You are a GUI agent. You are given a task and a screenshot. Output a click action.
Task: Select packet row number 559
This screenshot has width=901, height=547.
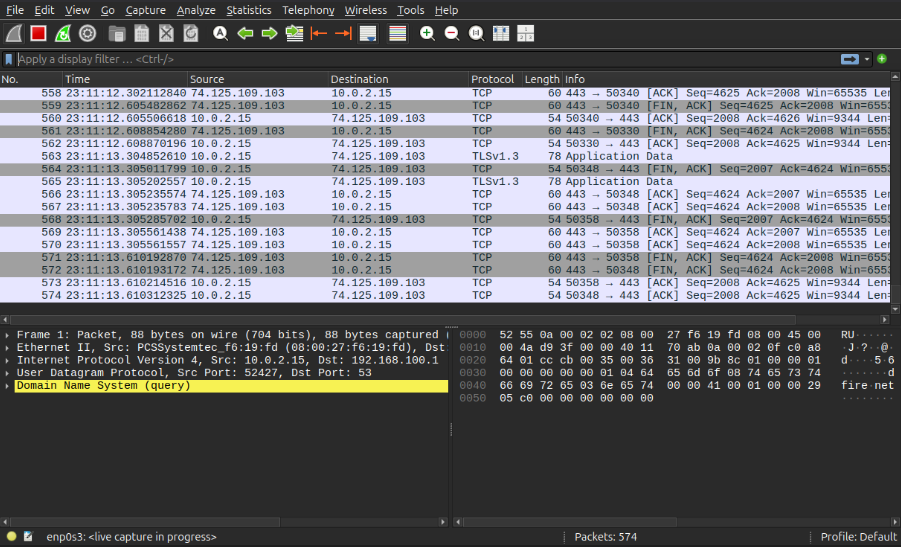pos(445,106)
